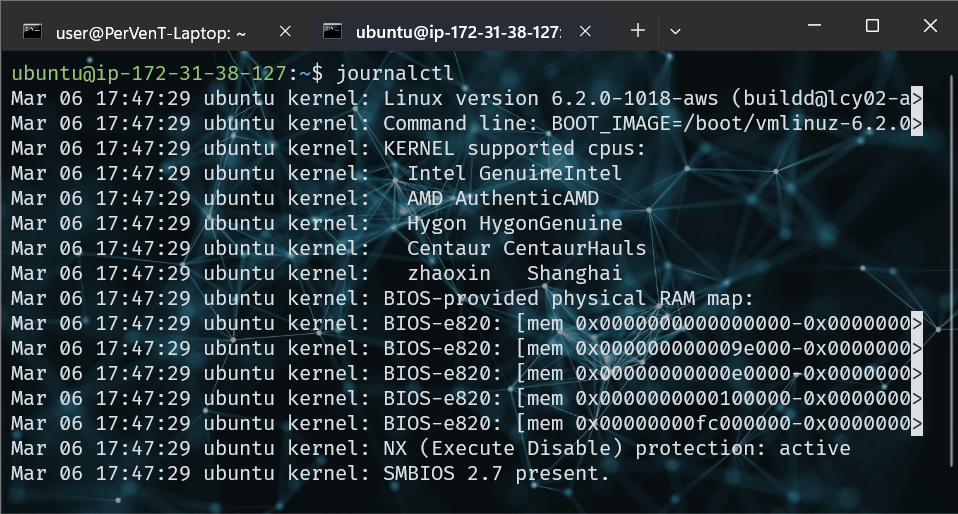Click the terminal icon on the ubuntu@ip-172-31-38-127 tab
Viewport: 958px width, 514px height.
pyautogui.click(x=333, y=32)
